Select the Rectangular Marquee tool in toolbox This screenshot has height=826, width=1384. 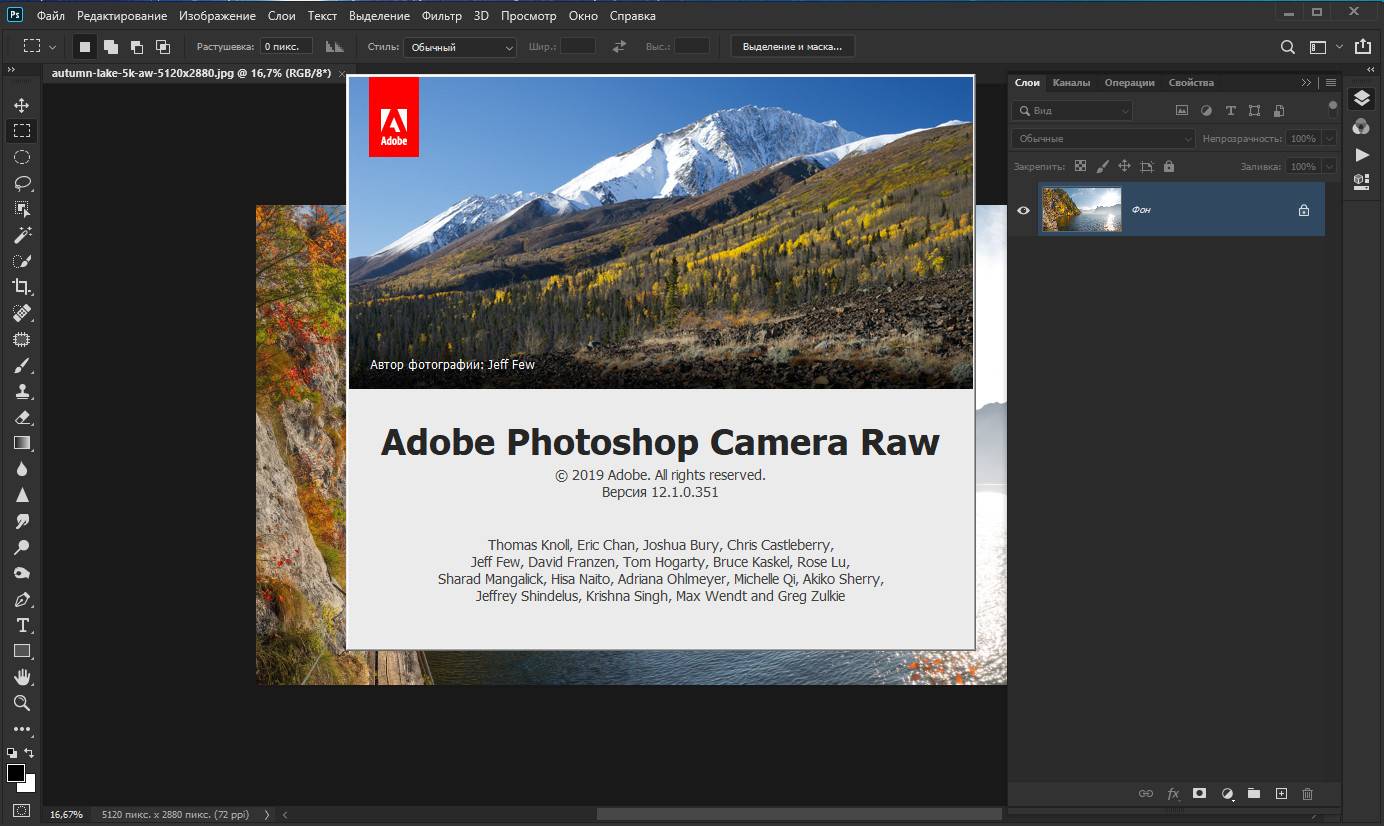[21, 131]
